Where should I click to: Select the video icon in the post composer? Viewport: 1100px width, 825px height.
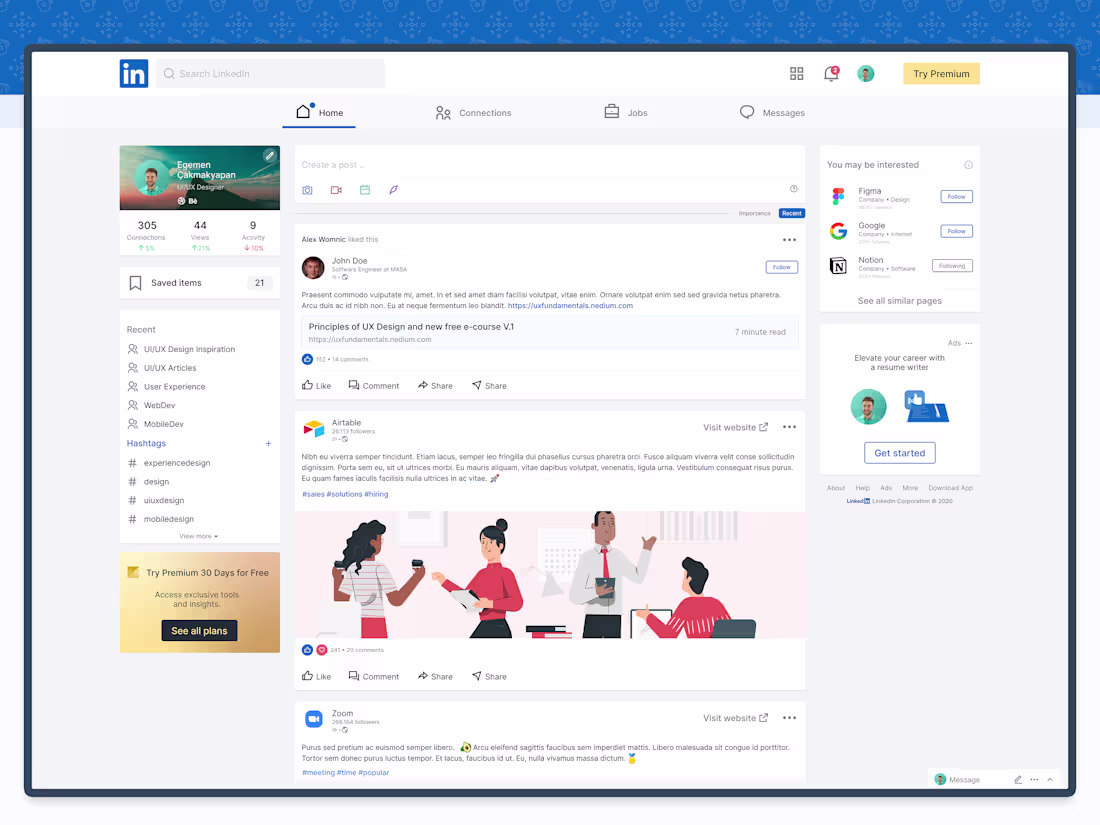pos(336,189)
